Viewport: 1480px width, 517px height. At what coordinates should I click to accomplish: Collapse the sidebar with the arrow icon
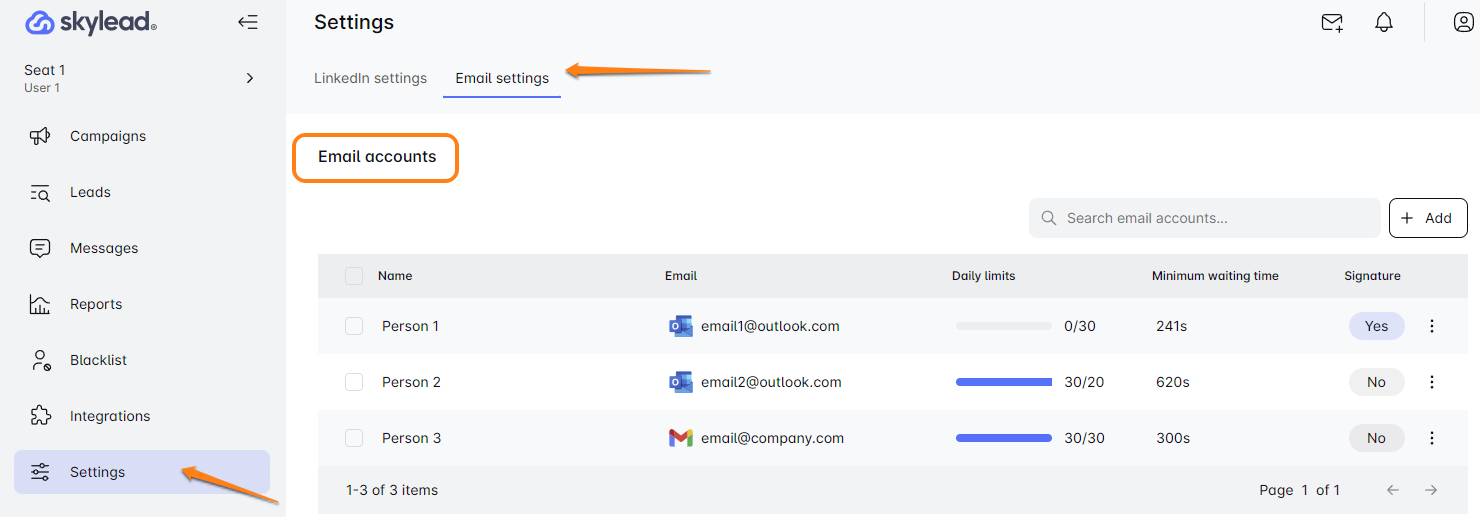(248, 22)
